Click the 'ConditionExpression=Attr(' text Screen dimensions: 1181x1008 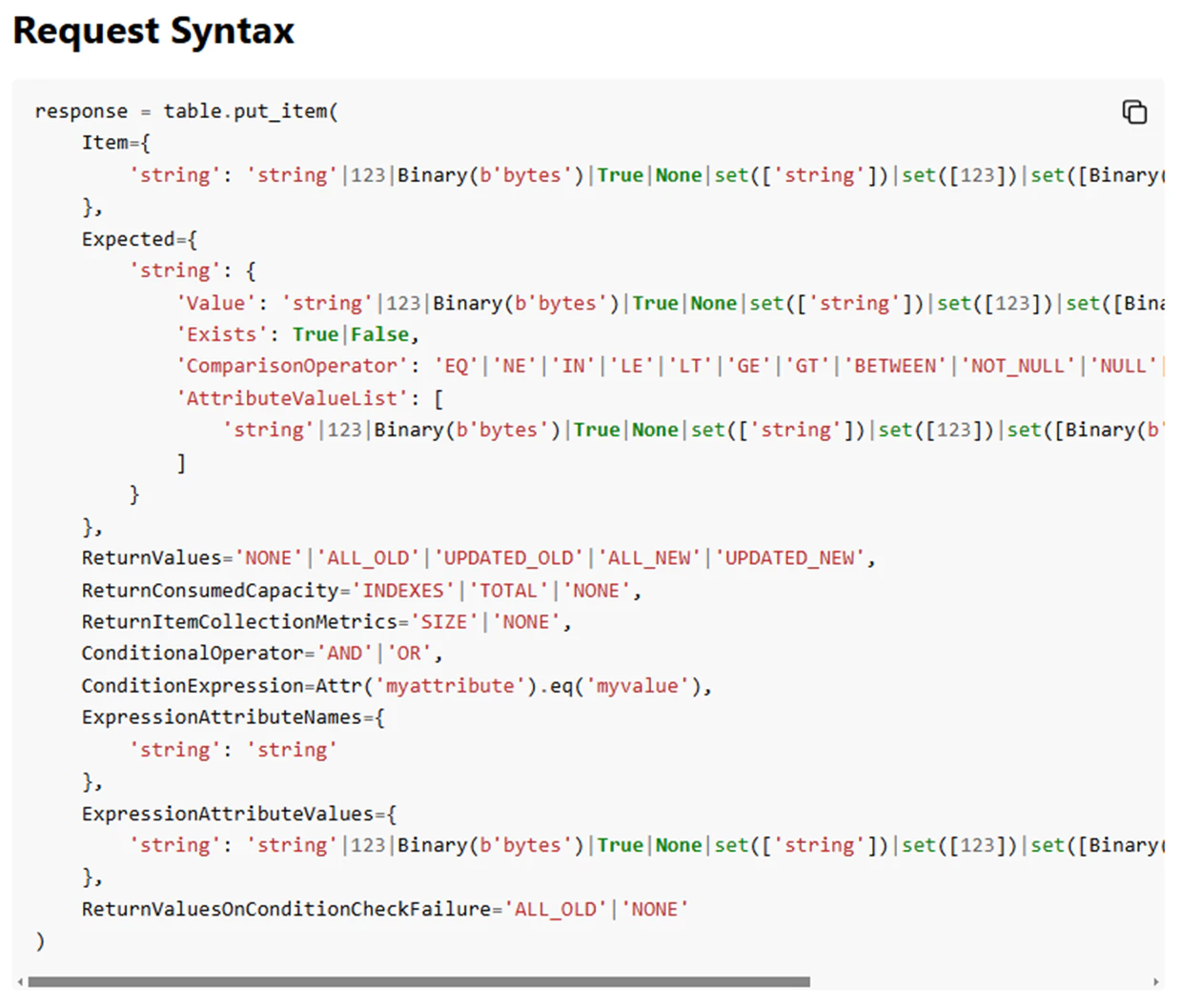tap(228, 685)
